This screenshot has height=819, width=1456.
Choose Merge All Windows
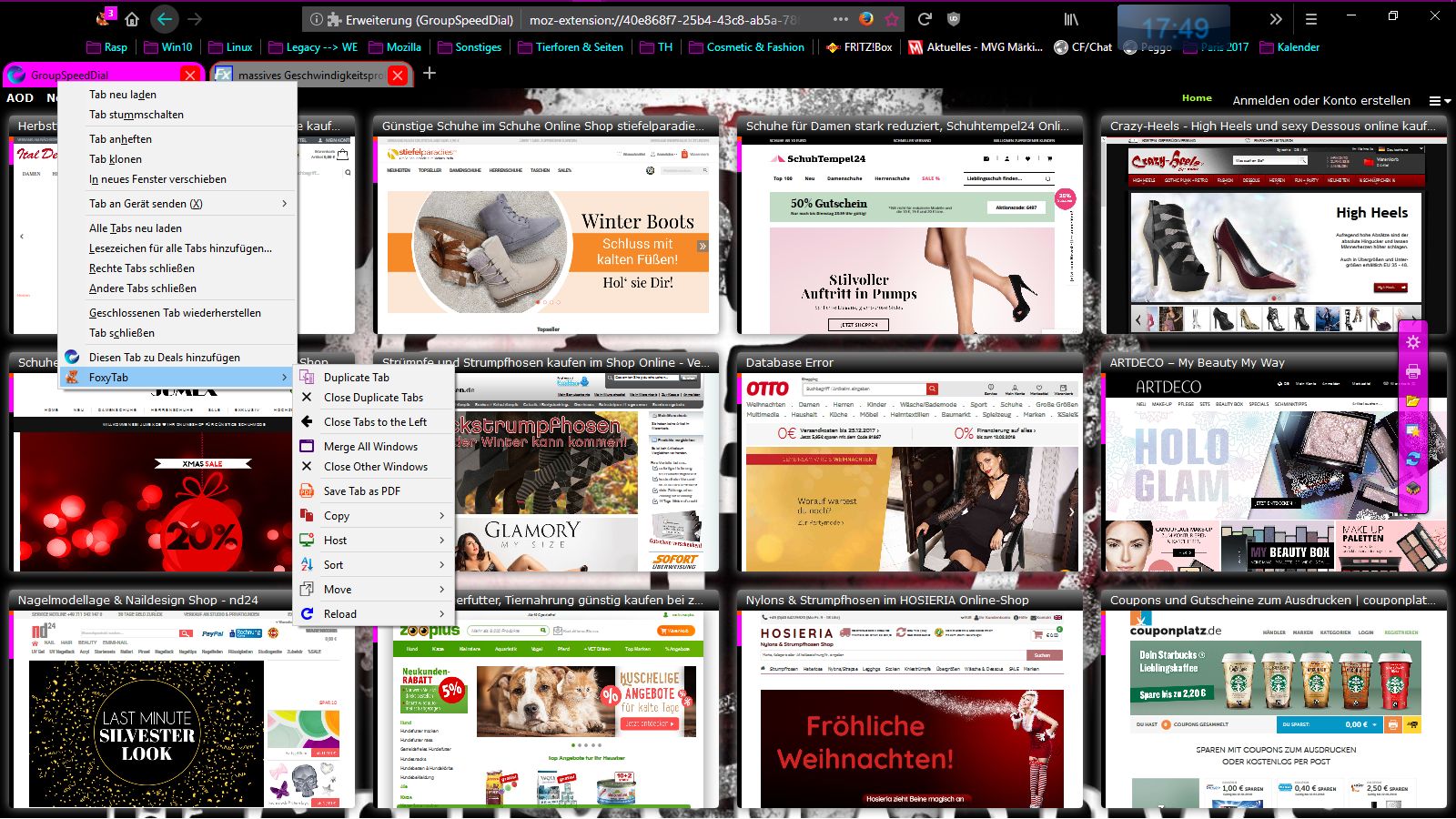coord(373,446)
